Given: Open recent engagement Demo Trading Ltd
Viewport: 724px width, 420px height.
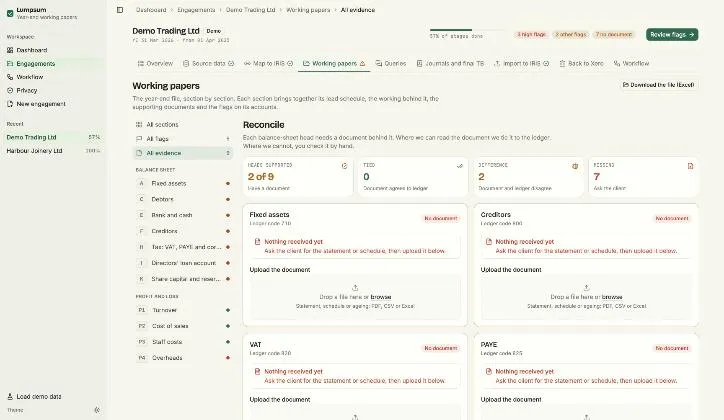Looking at the screenshot, I should coord(53,137).
